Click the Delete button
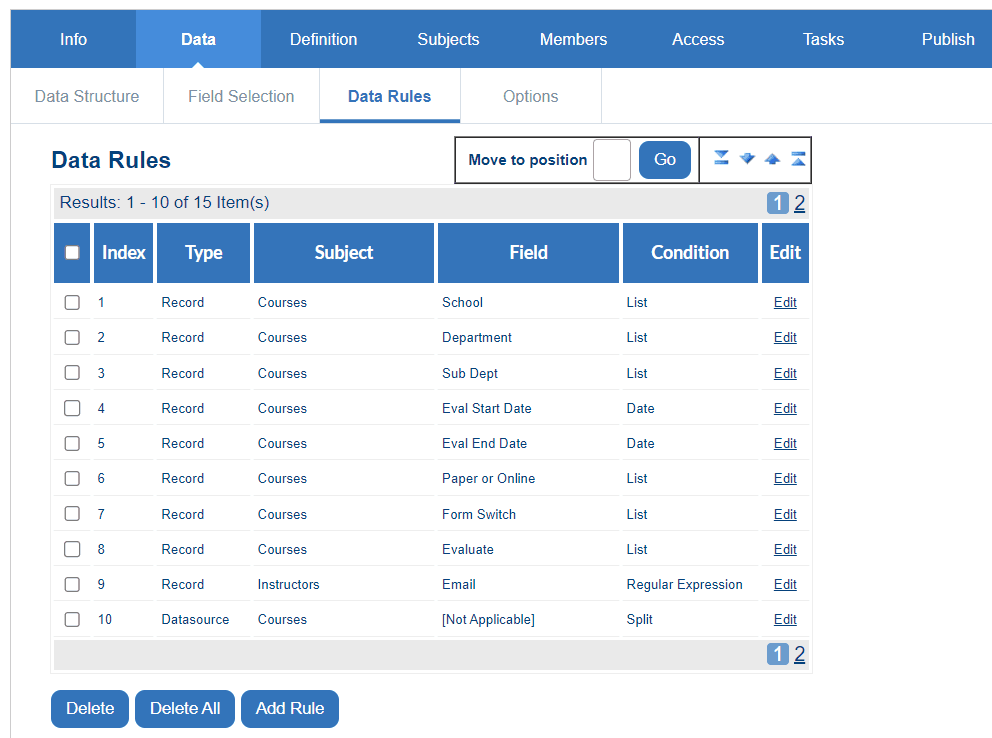This screenshot has width=992, height=738. click(x=90, y=708)
